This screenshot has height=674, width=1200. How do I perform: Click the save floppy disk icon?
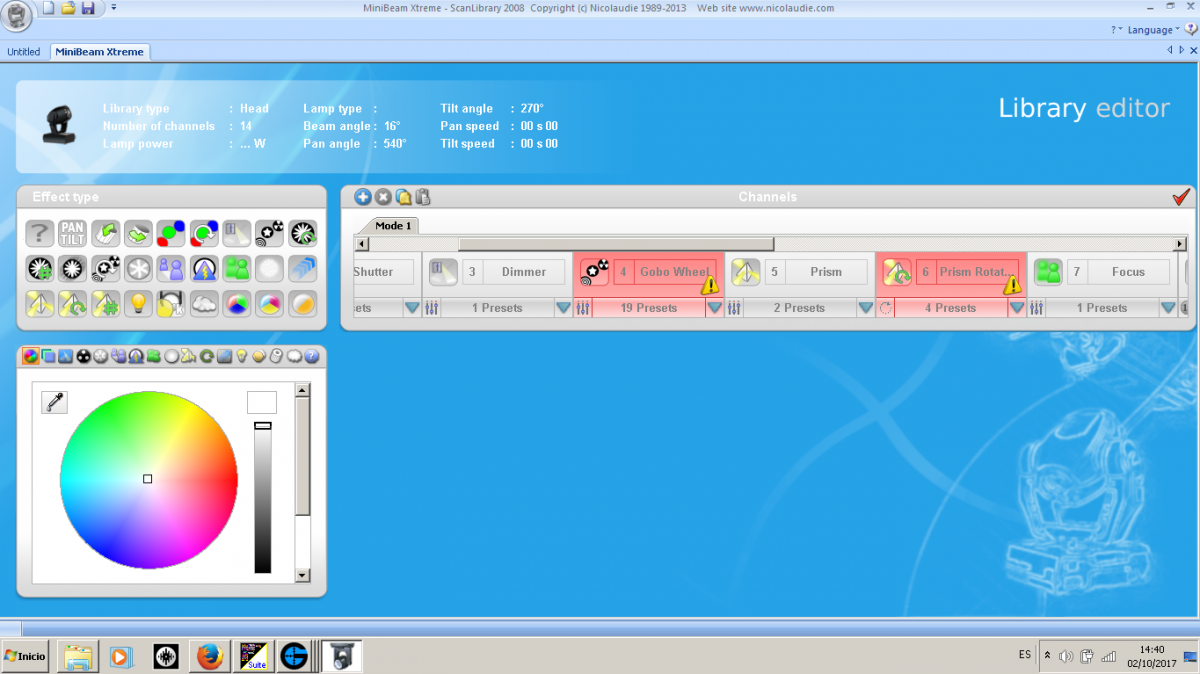click(88, 9)
